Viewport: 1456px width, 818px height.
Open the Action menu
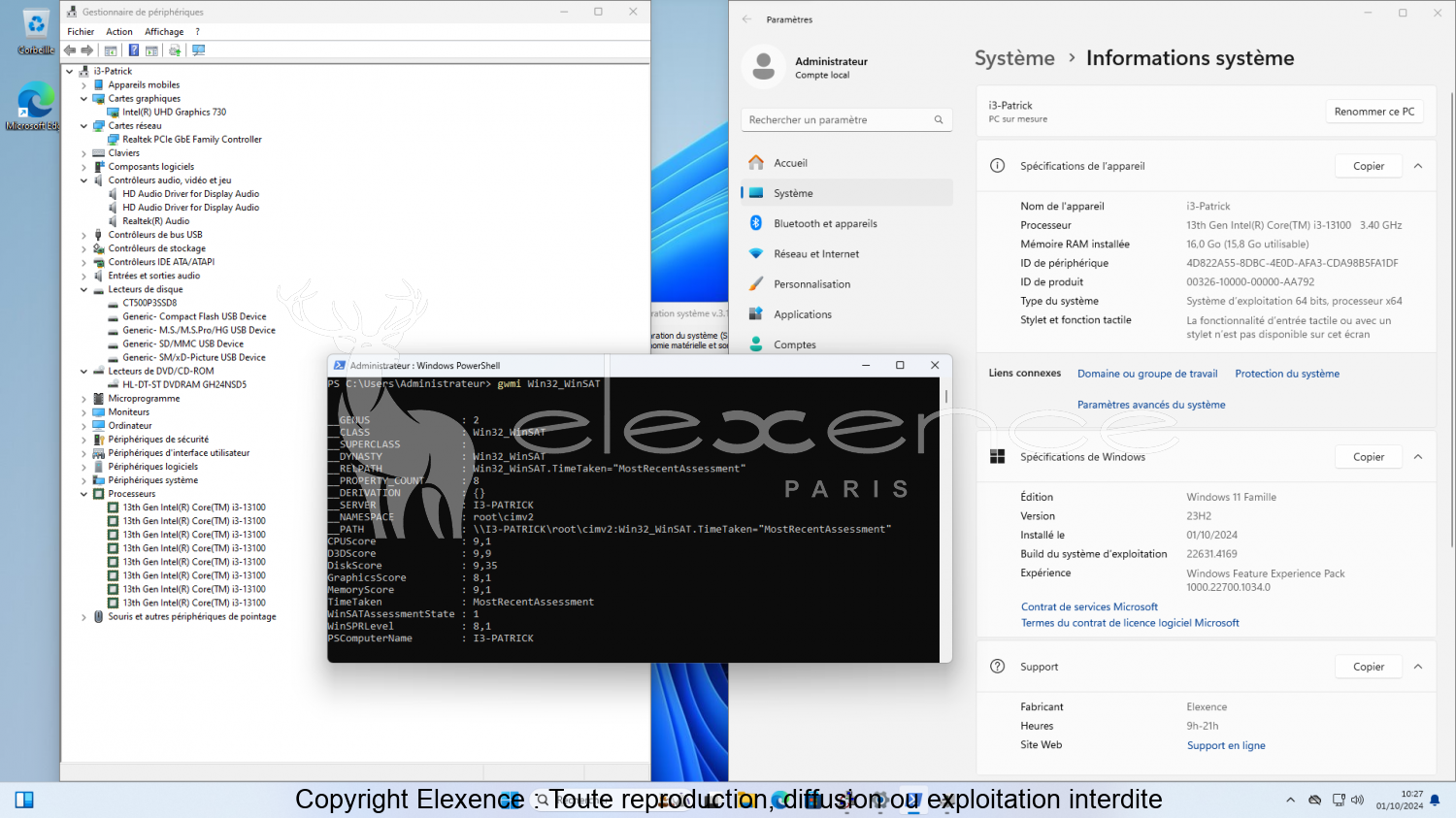[119, 32]
